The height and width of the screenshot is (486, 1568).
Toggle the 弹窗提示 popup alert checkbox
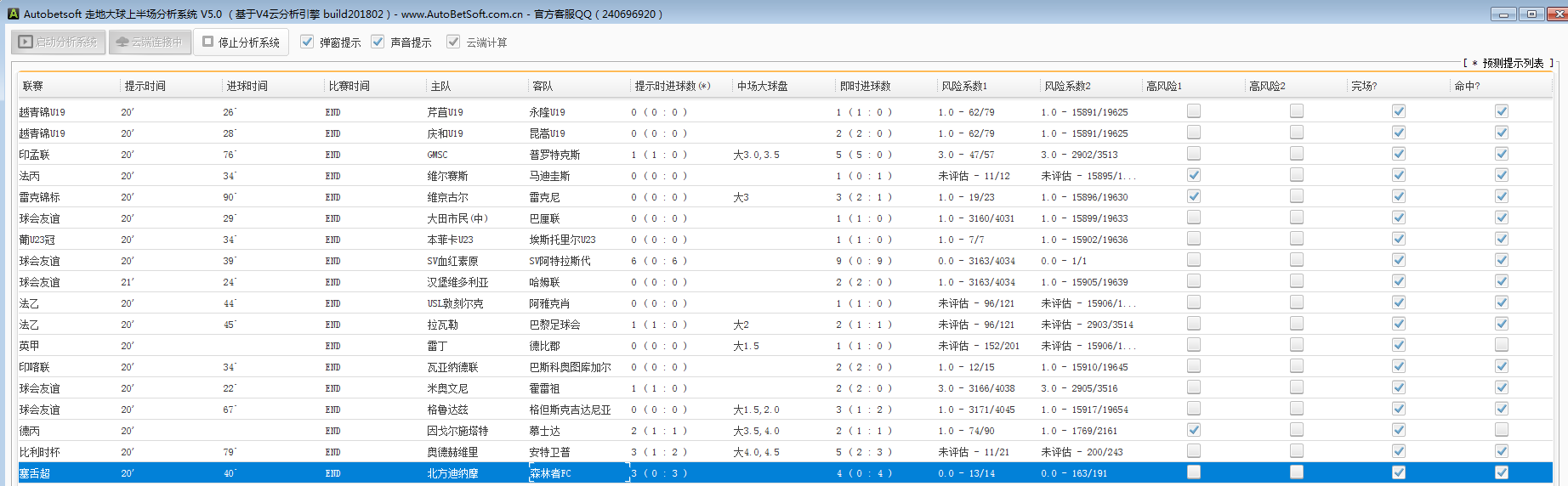[308, 42]
